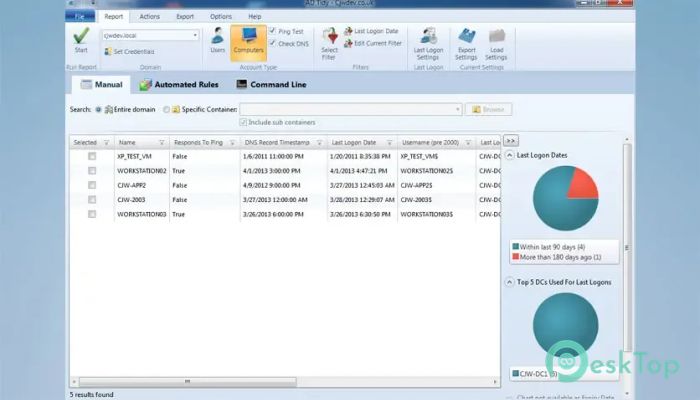The width and height of the screenshot is (700, 400).
Task: Click the Load Settings icon
Action: [x=496, y=36]
